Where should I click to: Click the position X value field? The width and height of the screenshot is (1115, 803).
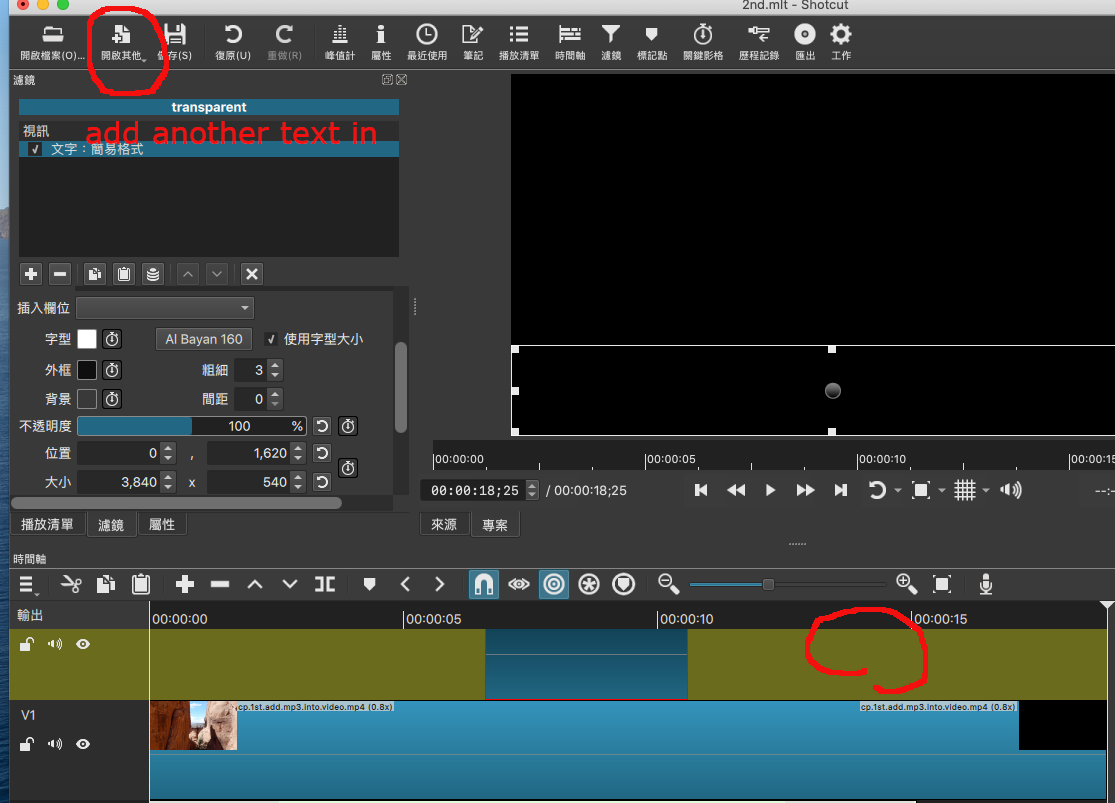coord(119,453)
